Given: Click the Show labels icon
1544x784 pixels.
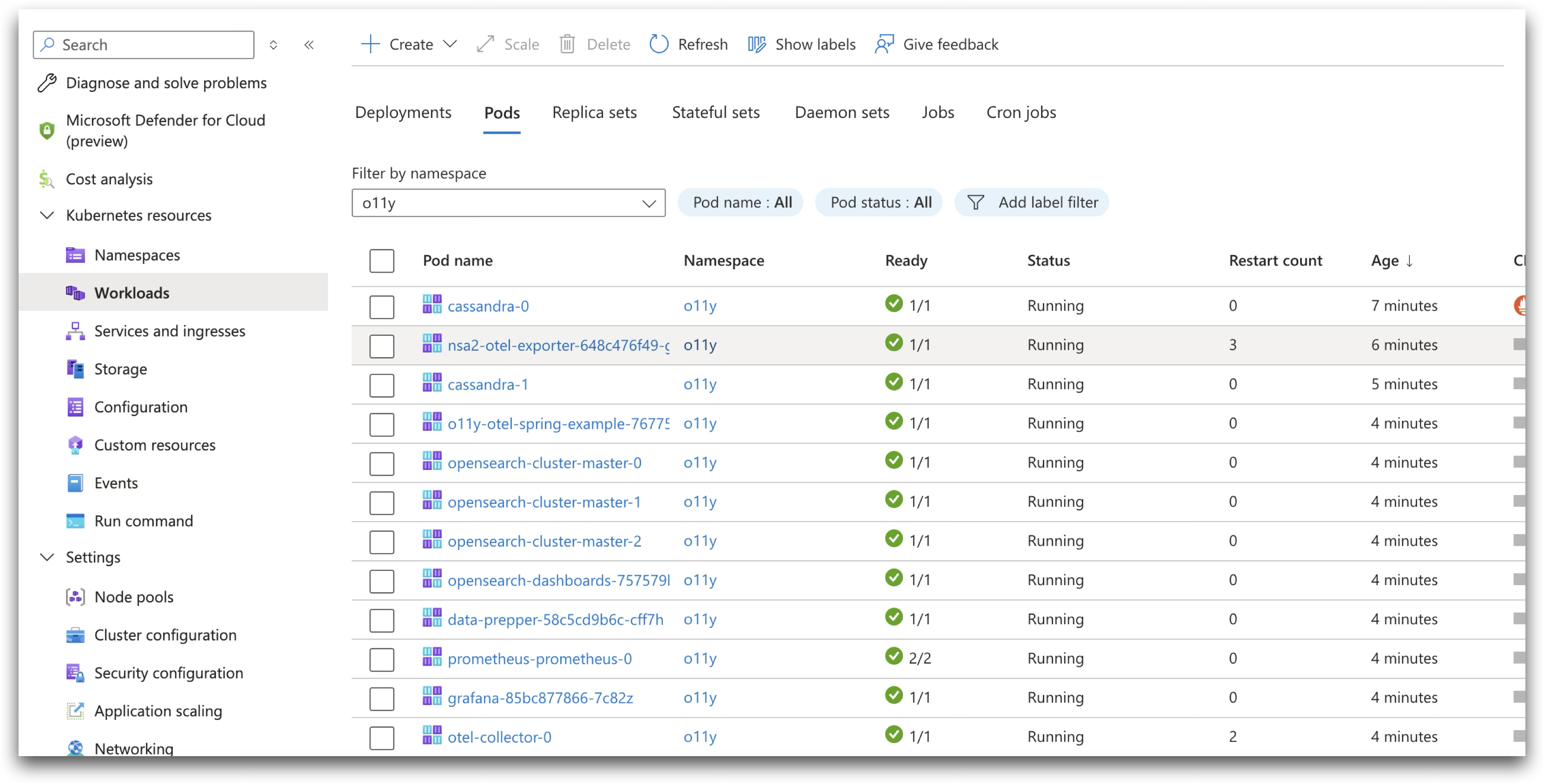Looking at the screenshot, I should (x=757, y=44).
